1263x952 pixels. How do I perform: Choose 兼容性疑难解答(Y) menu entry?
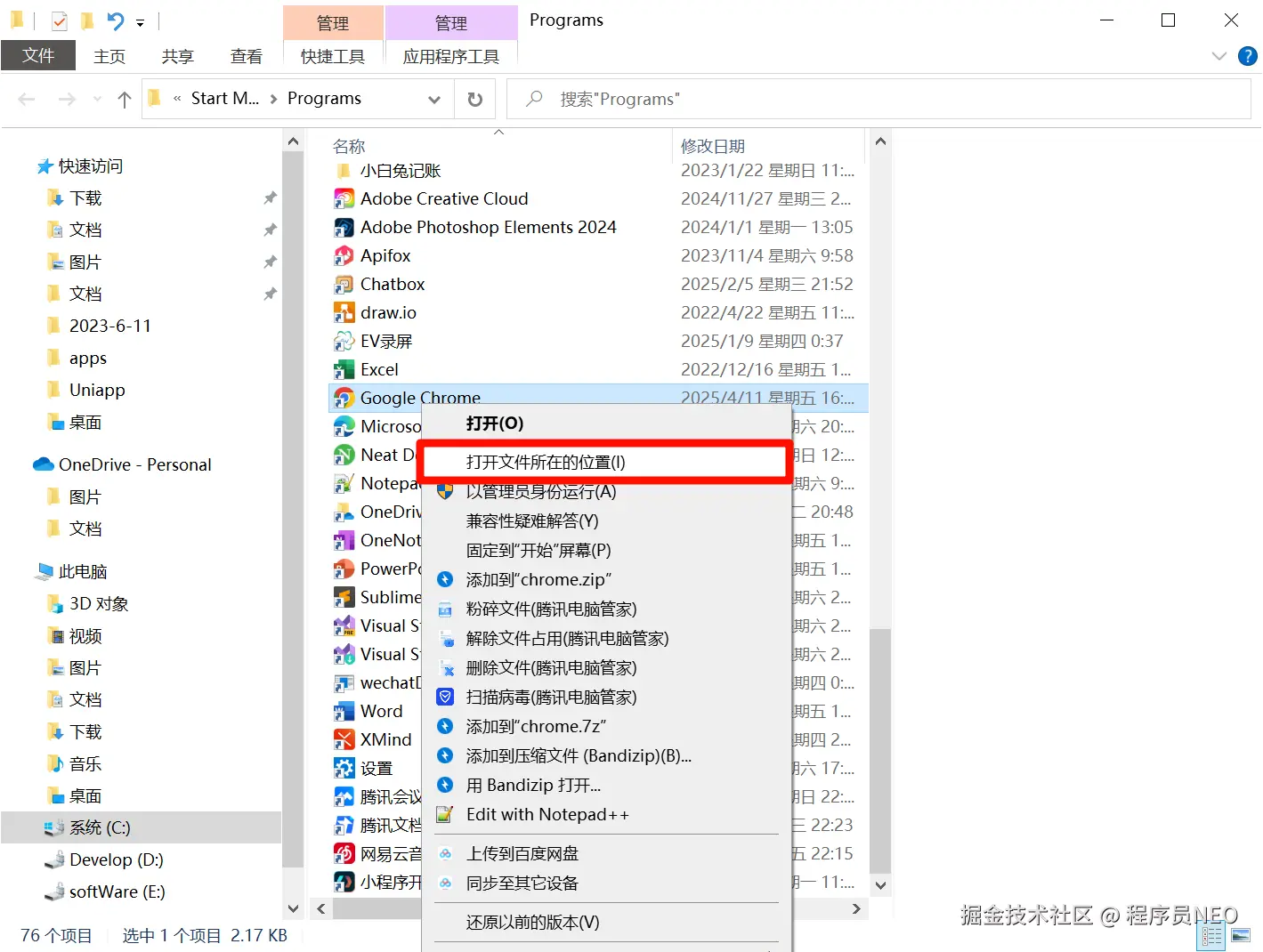[605, 520]
